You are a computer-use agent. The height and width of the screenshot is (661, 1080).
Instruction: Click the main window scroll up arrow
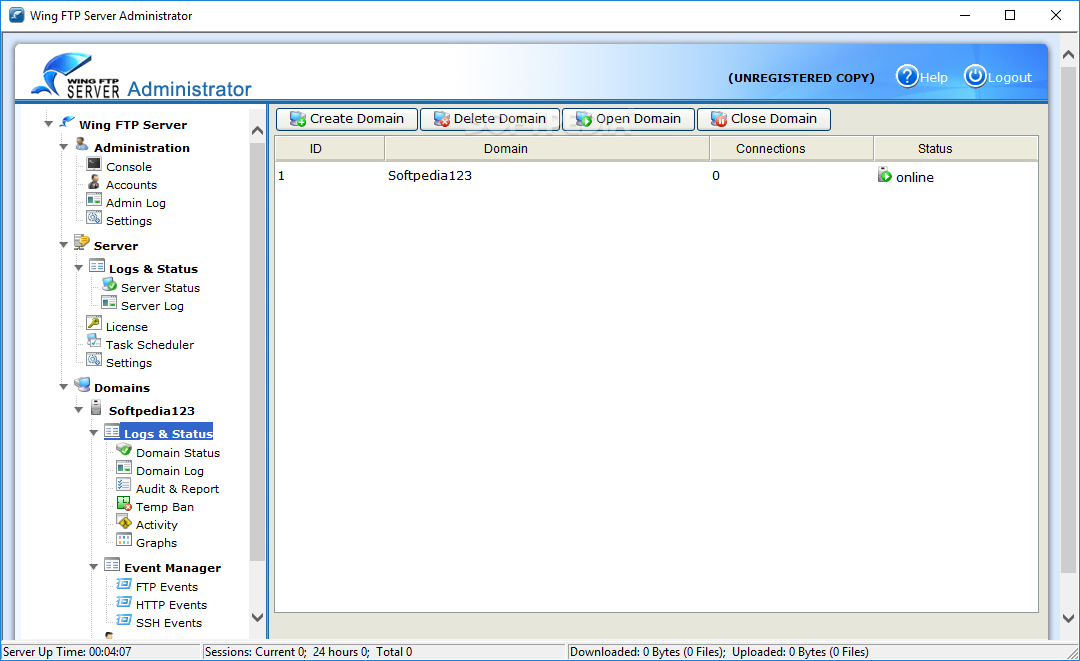click(1068, 54)
